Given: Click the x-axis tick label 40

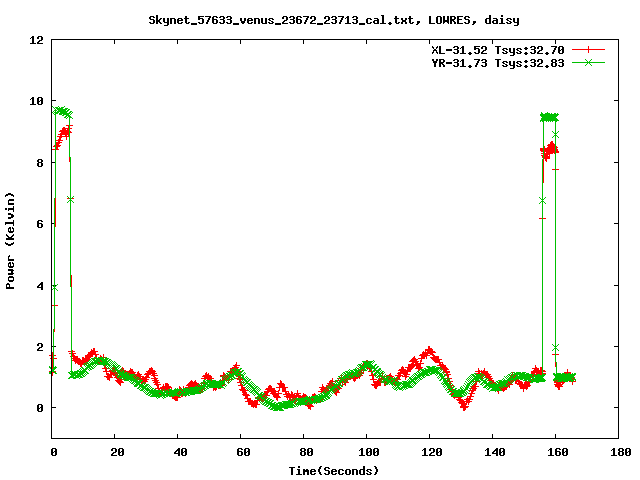Looking at the screenshot, I should coord(180,452).
